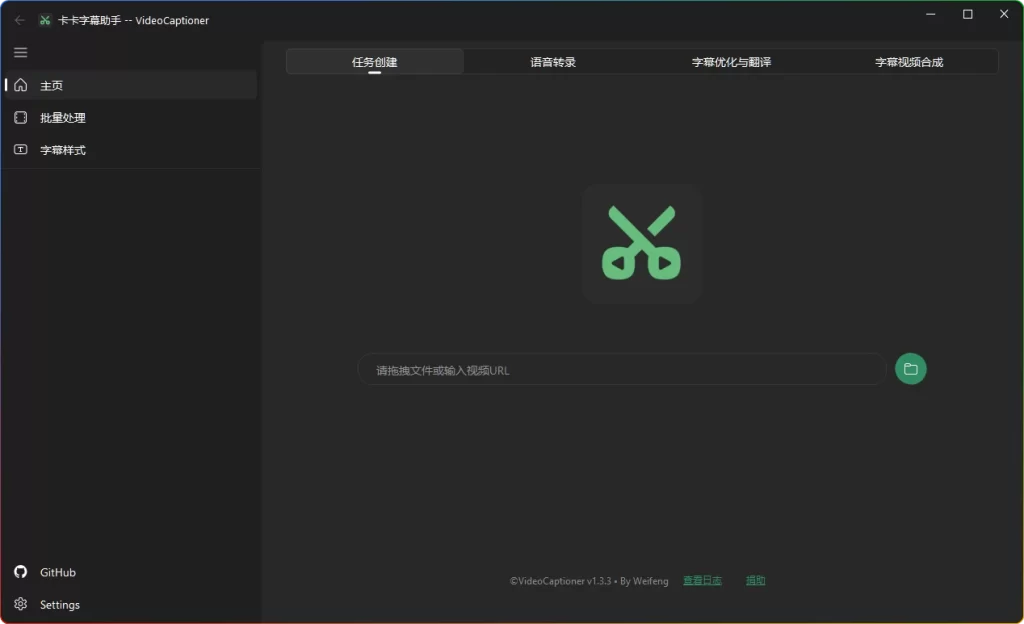The height and width of the screenshot is (624, 1024).
Task: Click the back arrow in the title bar
Action: (20, 19)
